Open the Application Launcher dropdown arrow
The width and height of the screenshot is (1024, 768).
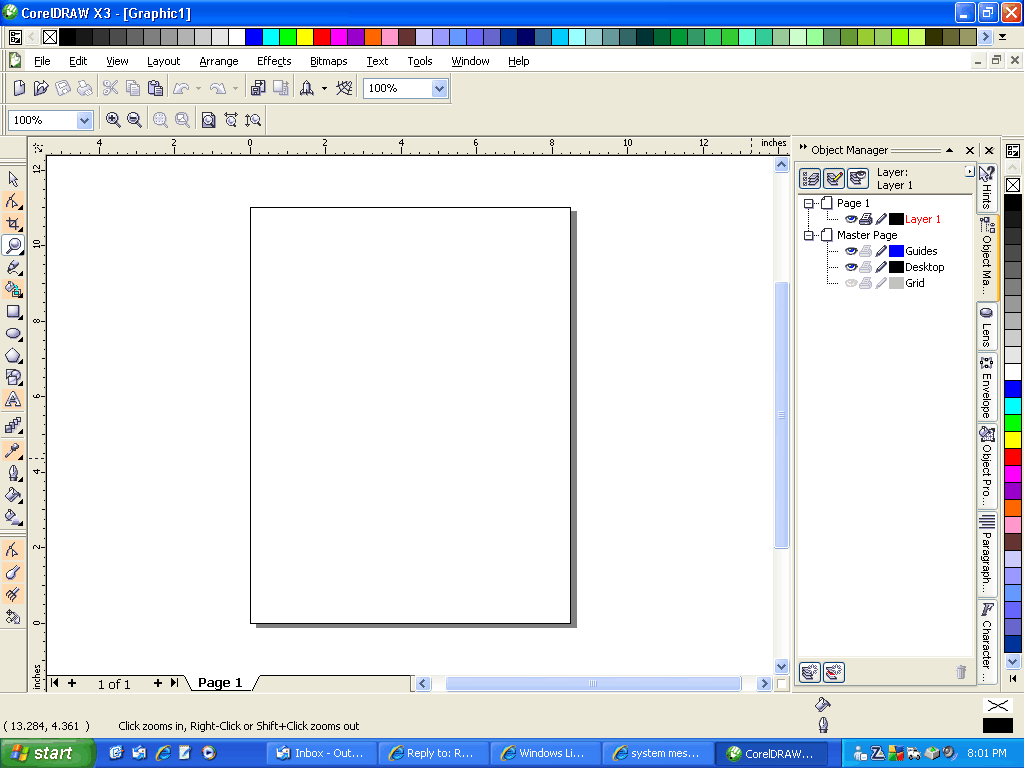tap(324, 88)
